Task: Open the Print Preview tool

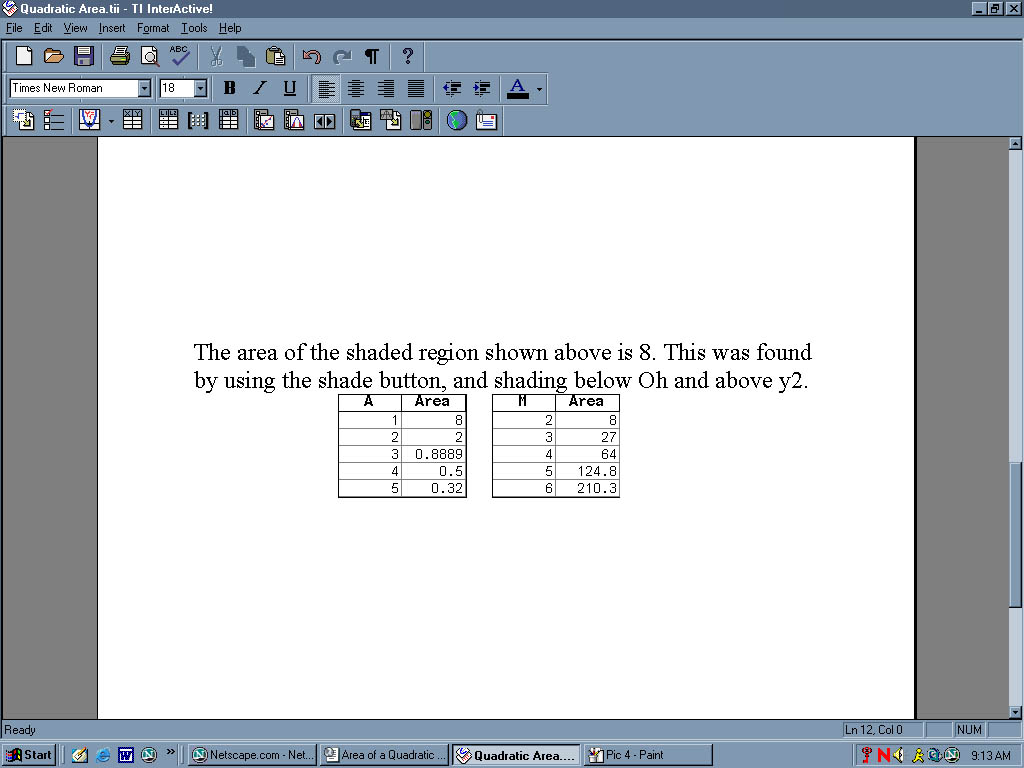Action: coord(150,56)
